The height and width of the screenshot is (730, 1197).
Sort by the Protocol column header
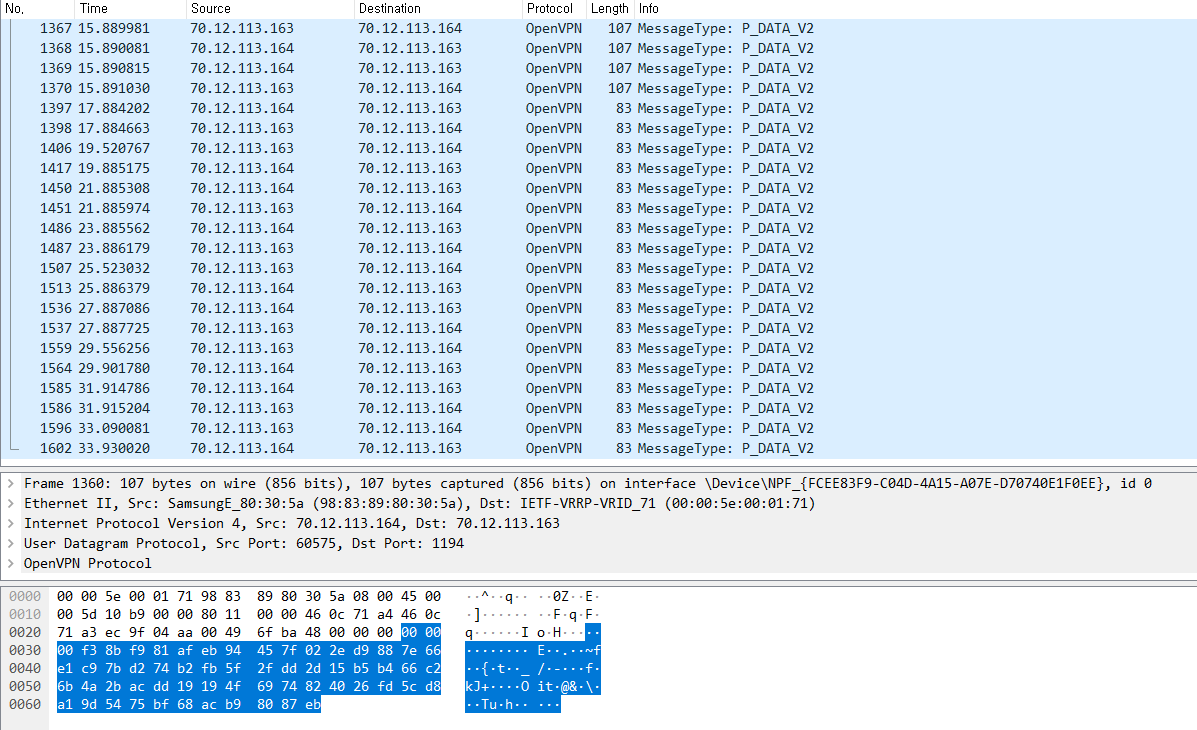click(x=554, y=8)
